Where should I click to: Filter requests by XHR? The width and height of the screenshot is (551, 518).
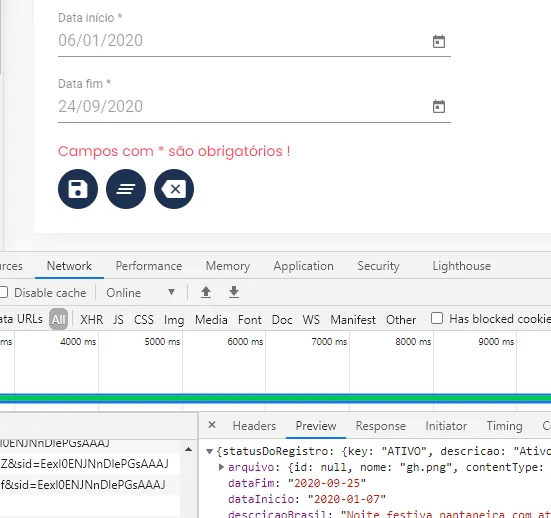[92, 320]
